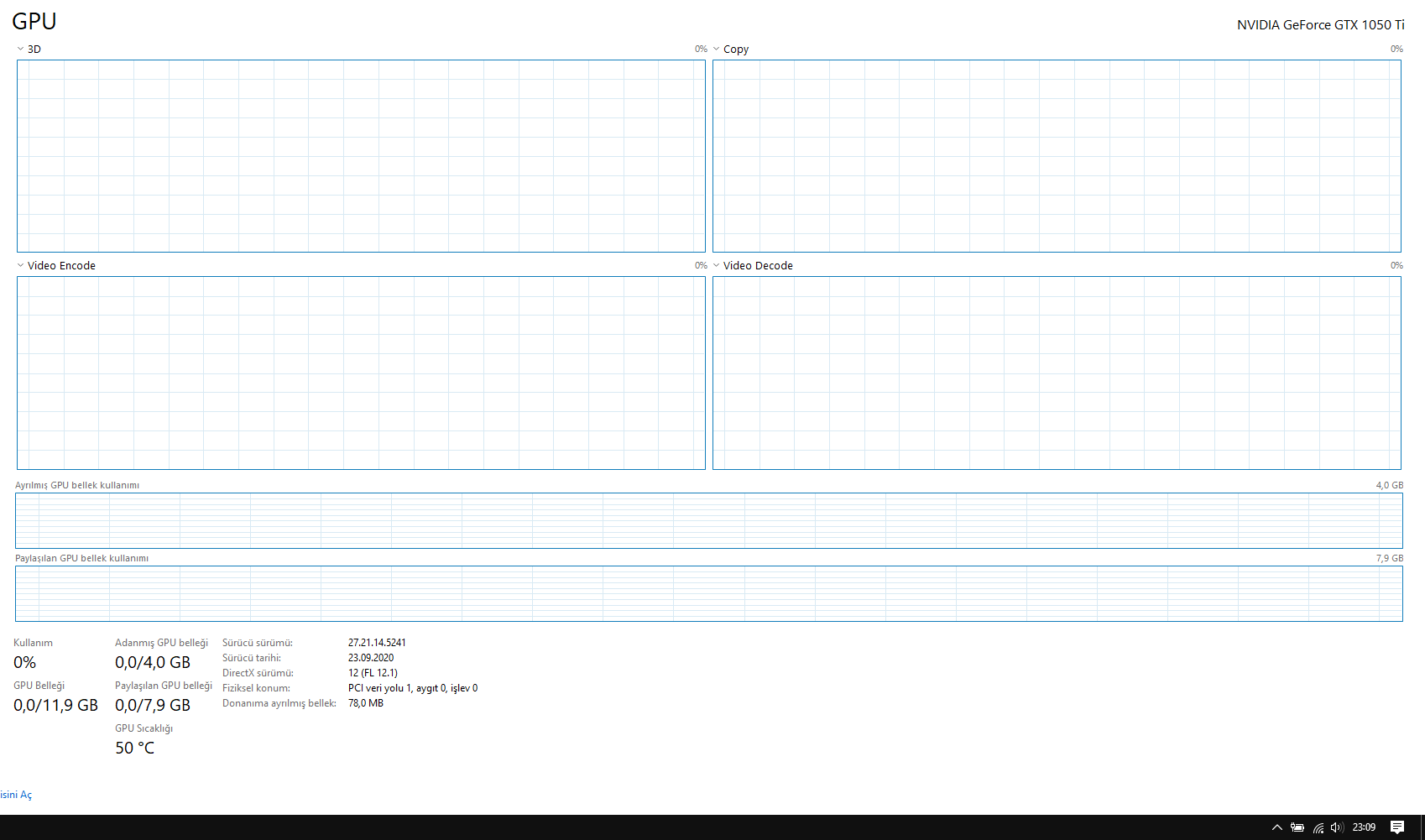This screenshot has width=1425, height=840.
Task: Click the 7,9 GB graph scale label
Action: click(x=1390, y=558)
